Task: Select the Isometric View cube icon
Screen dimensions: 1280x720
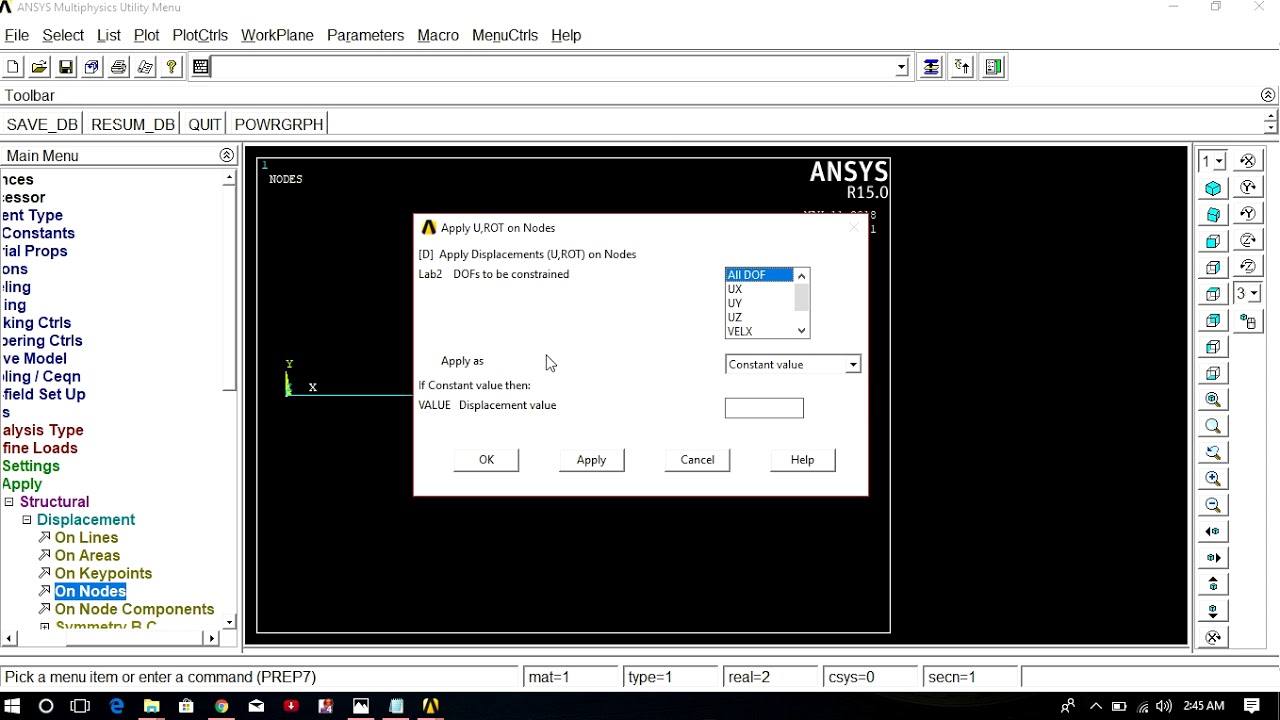Action: [x=1213, y=188]
